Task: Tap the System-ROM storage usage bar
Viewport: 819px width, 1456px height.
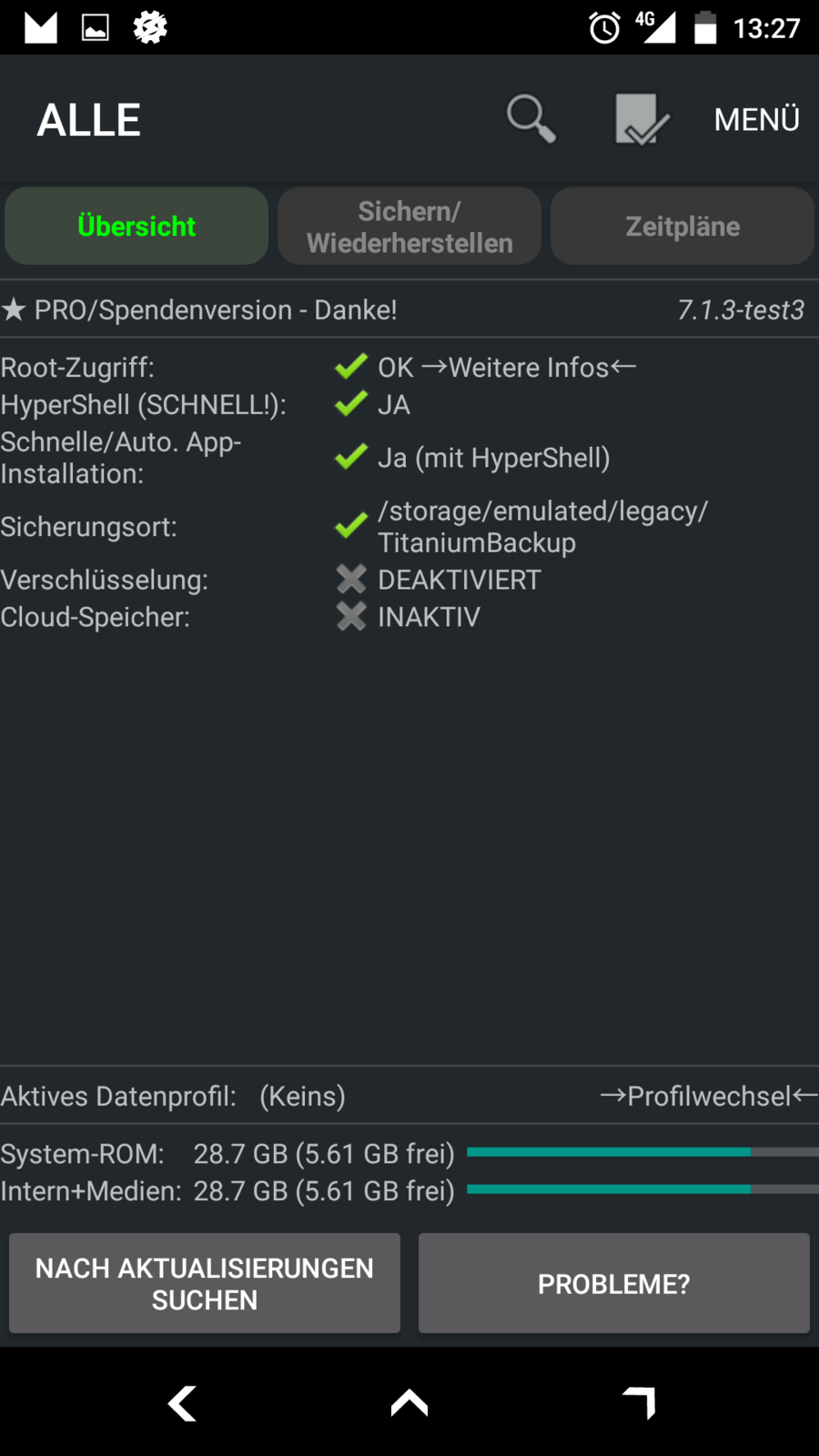Action: pyautogui.click(x=642, y=1152)
